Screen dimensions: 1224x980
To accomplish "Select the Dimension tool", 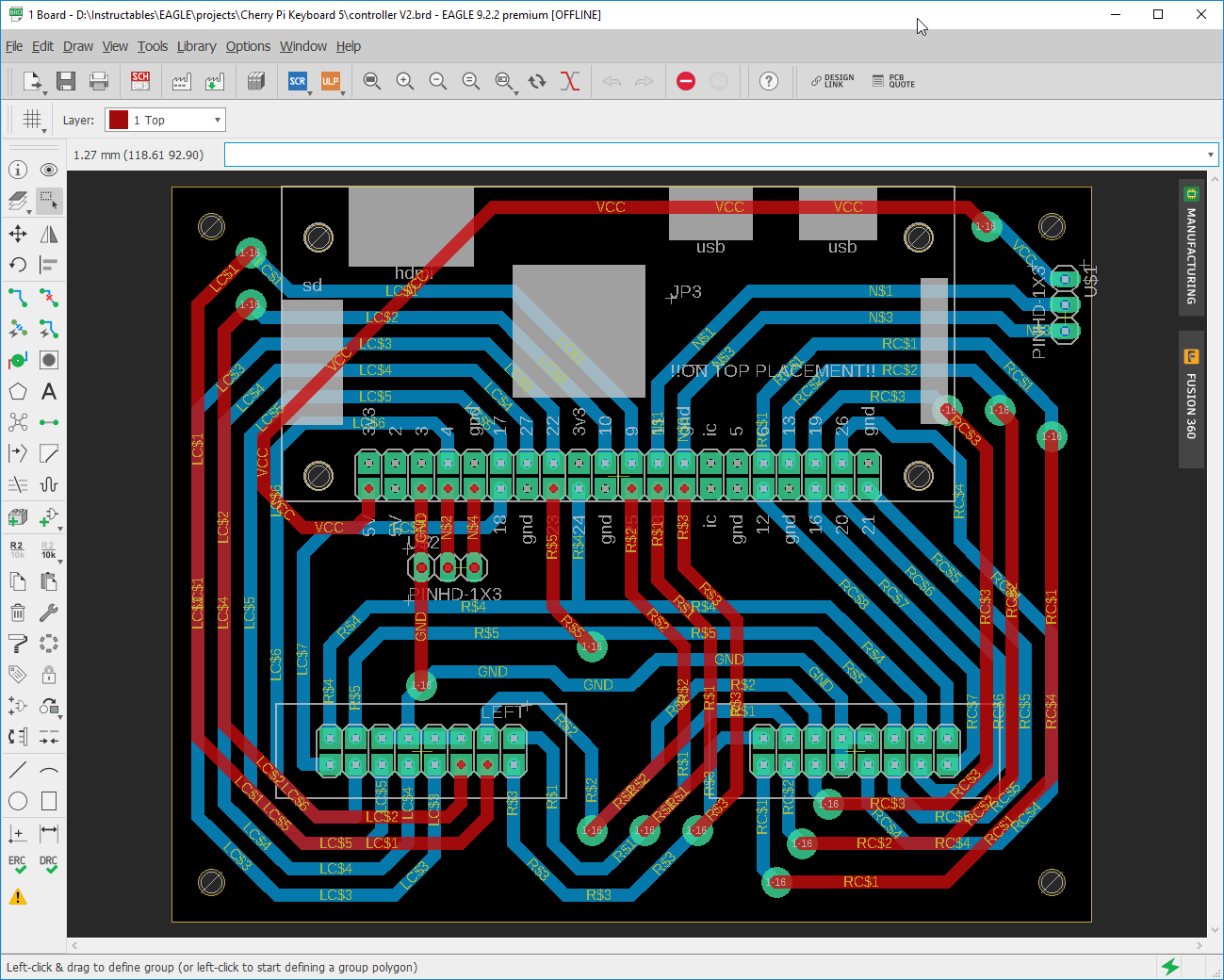I will point(49,833).
